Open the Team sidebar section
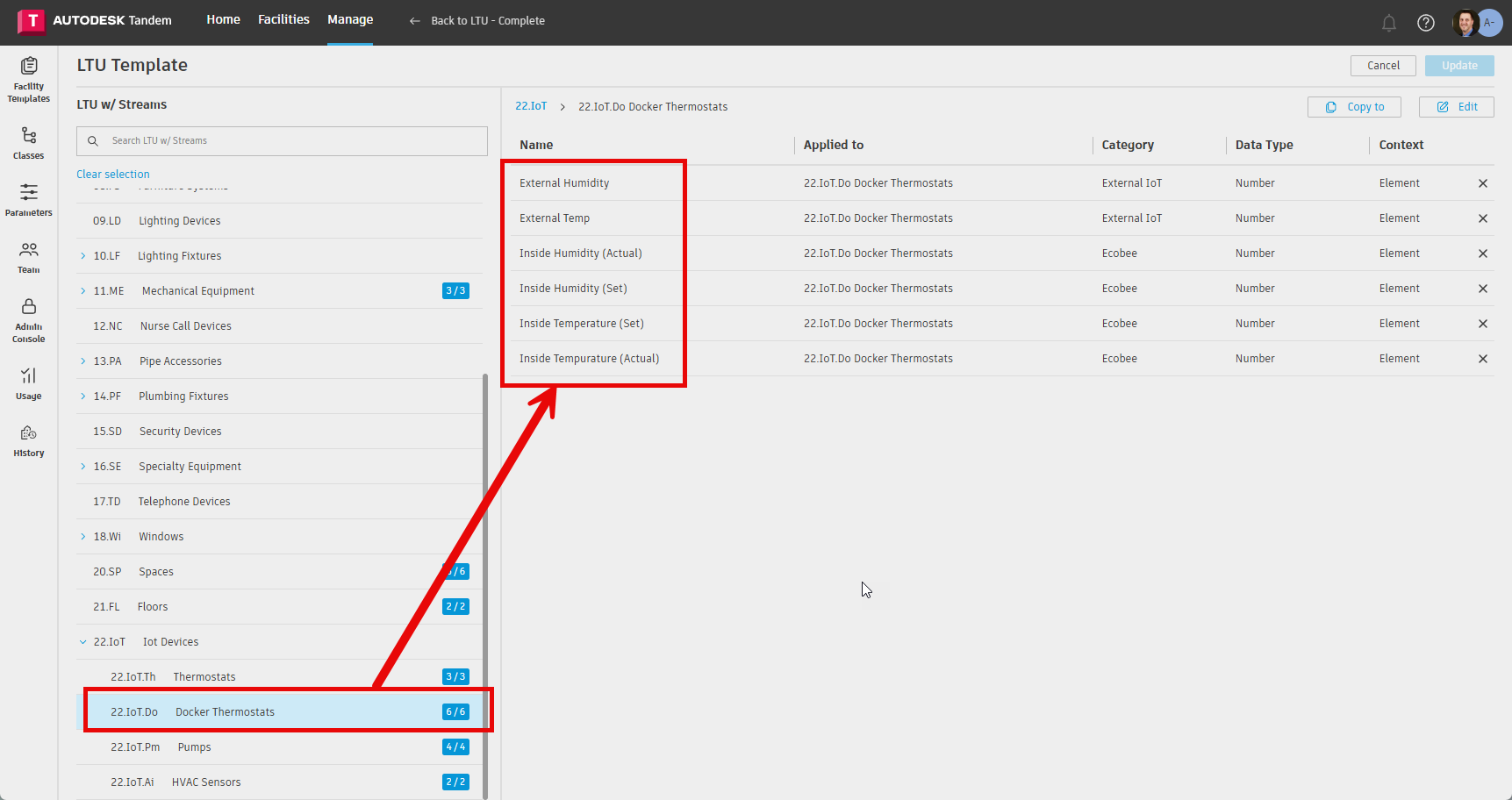Viewport: 1512px width, 800px height. point(29,257)
